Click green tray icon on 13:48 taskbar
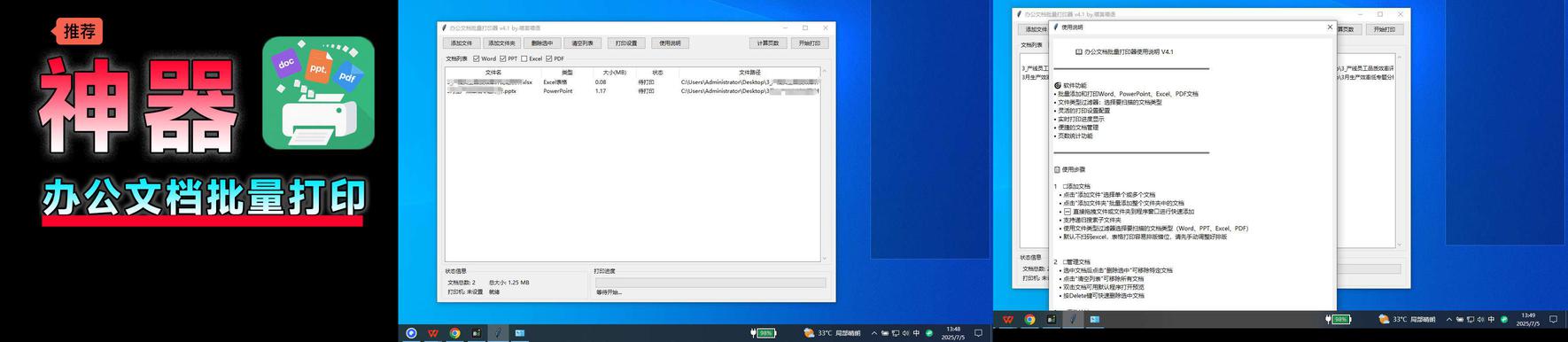This screenshot has width=1568, height=342. [x=928, y=333]
